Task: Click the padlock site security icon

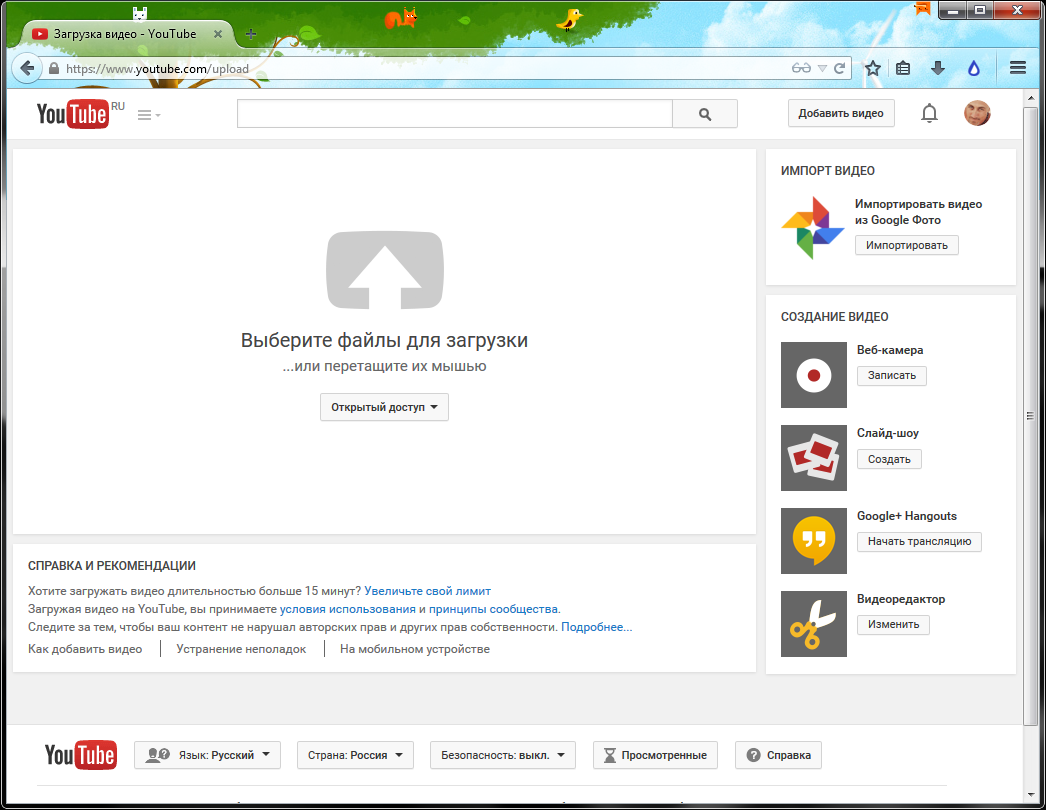Action: 54,68
